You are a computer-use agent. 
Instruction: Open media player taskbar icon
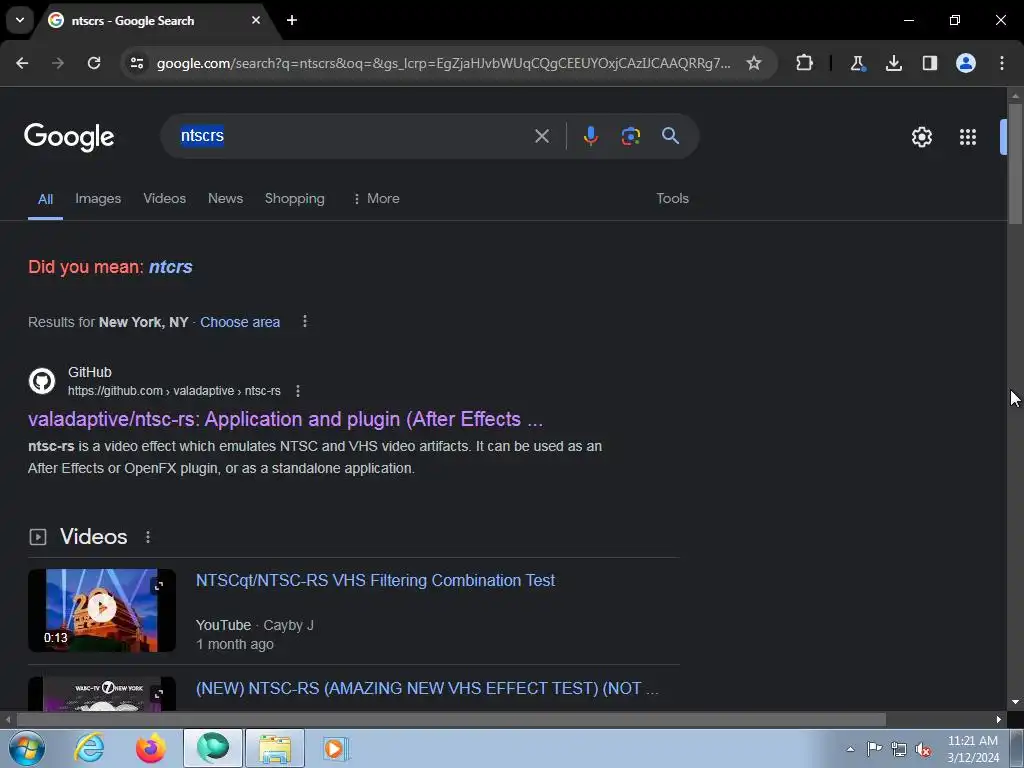pyautogui.click(x=335, y=748)
